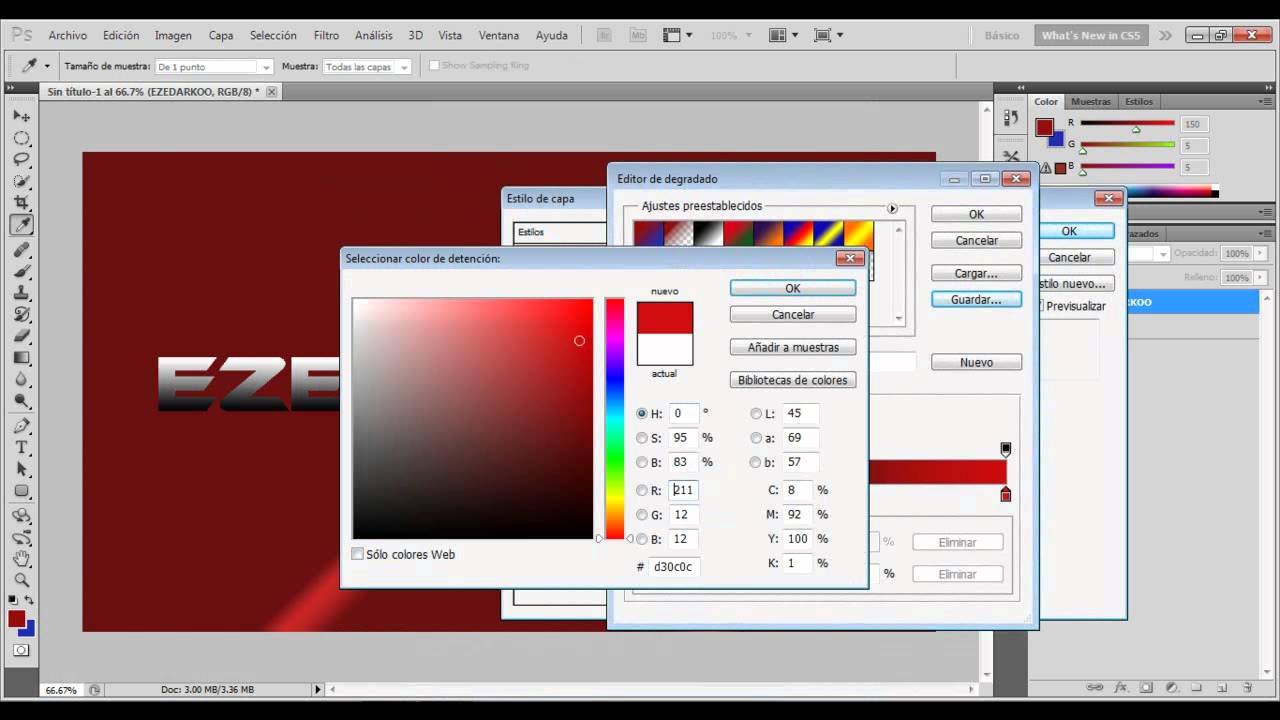Toggle Quick Mask mode icon
Screen dimensions: 1280x720
(21, 651)
